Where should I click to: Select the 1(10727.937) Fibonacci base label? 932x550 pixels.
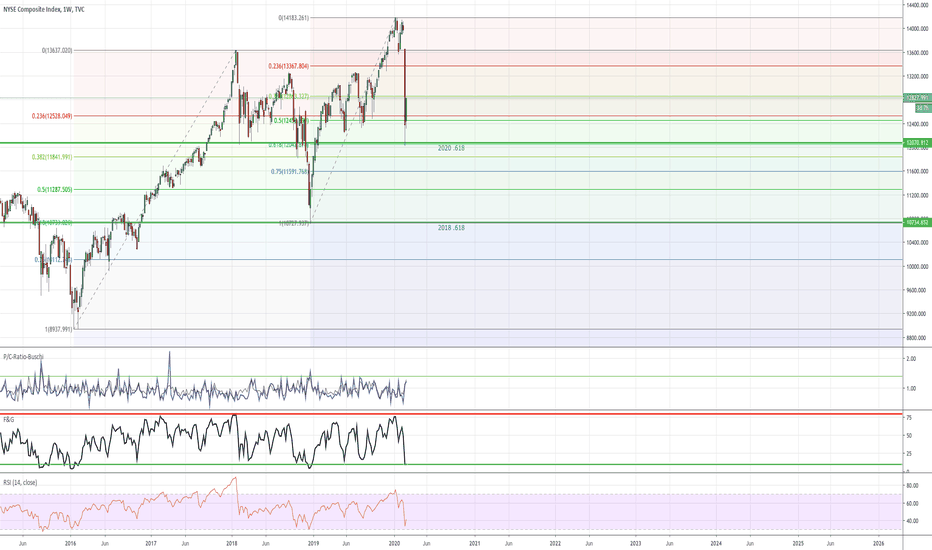pos(294,224)
